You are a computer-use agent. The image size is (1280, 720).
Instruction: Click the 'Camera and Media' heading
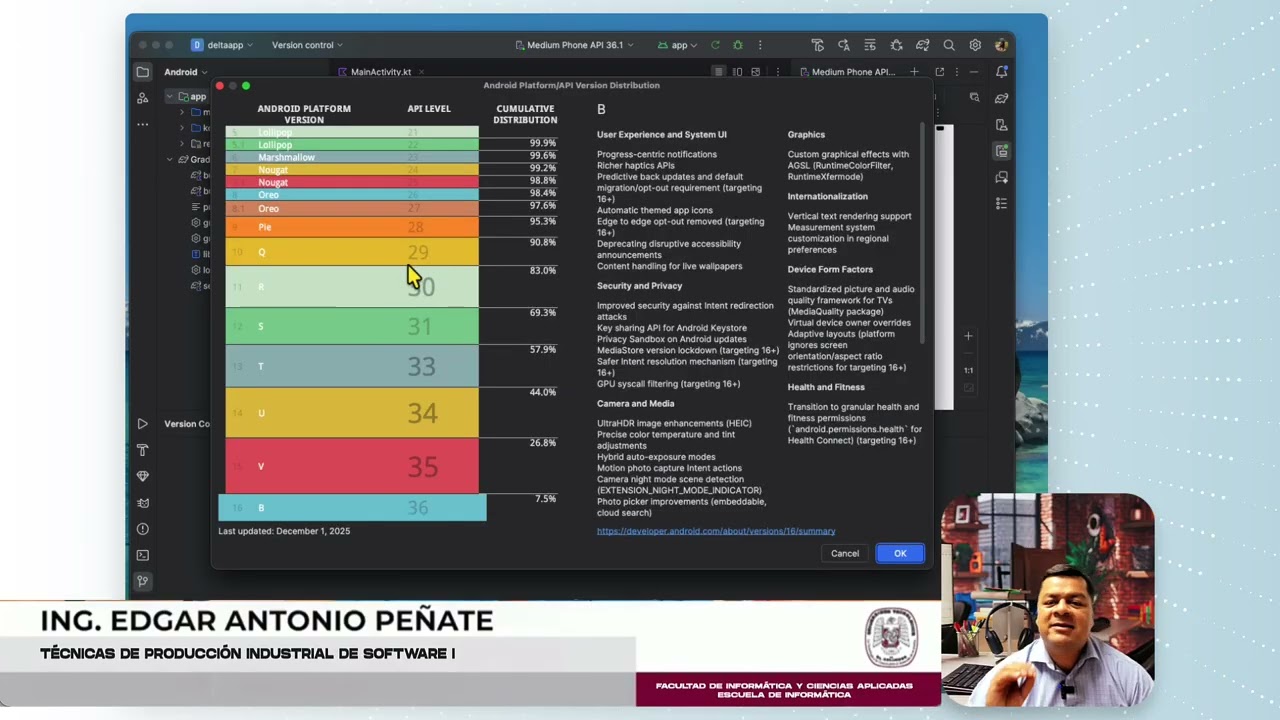coord(636,404)
